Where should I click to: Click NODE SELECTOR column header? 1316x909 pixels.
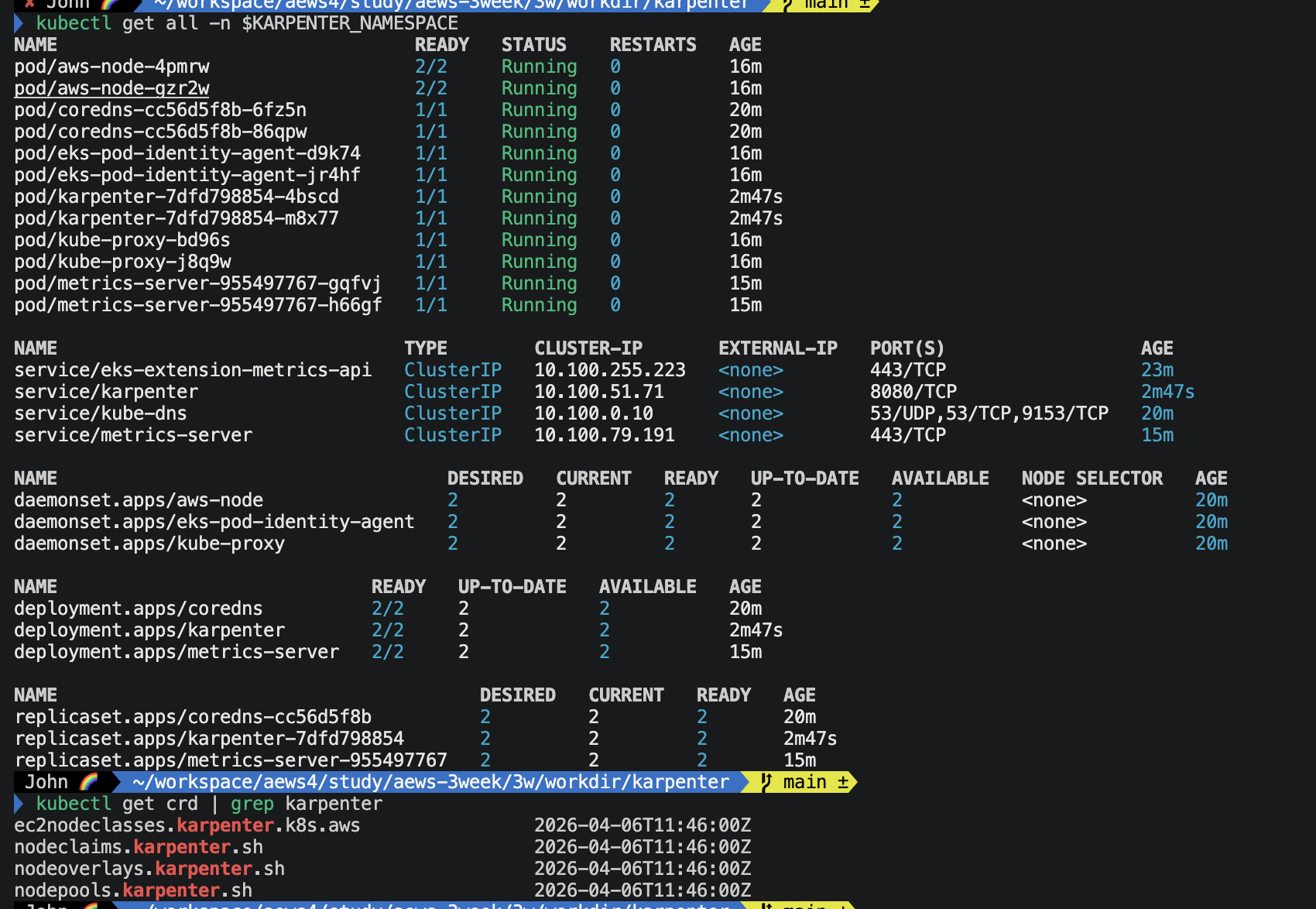coord(1092,479)
